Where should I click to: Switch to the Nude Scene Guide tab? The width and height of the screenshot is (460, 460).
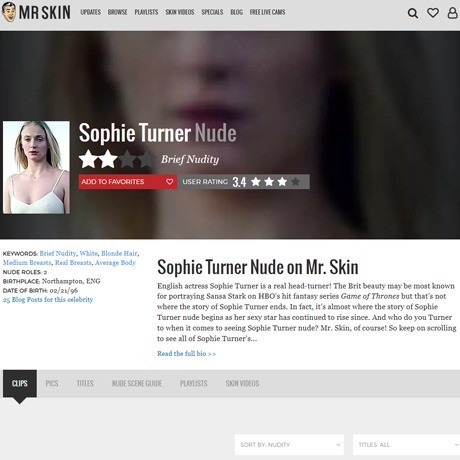tap(137, 384)
